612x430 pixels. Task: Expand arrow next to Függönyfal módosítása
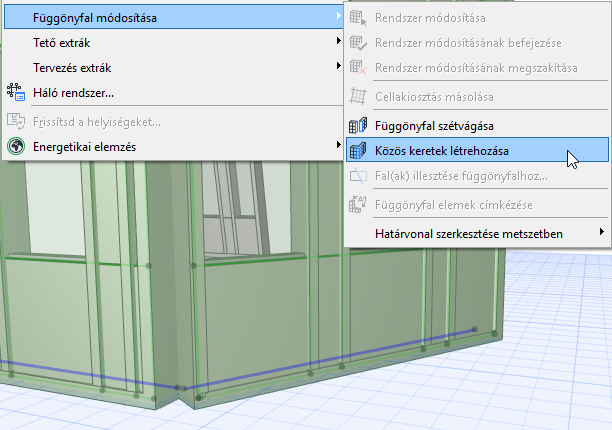point(338,16)
